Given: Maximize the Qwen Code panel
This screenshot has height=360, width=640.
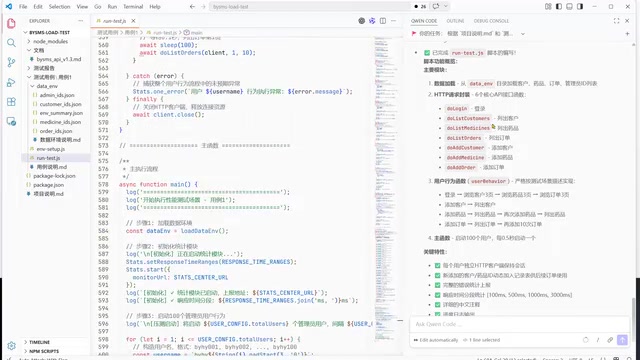Looking at the screenshot, I should pyautogui.click(x=616, y=21).
